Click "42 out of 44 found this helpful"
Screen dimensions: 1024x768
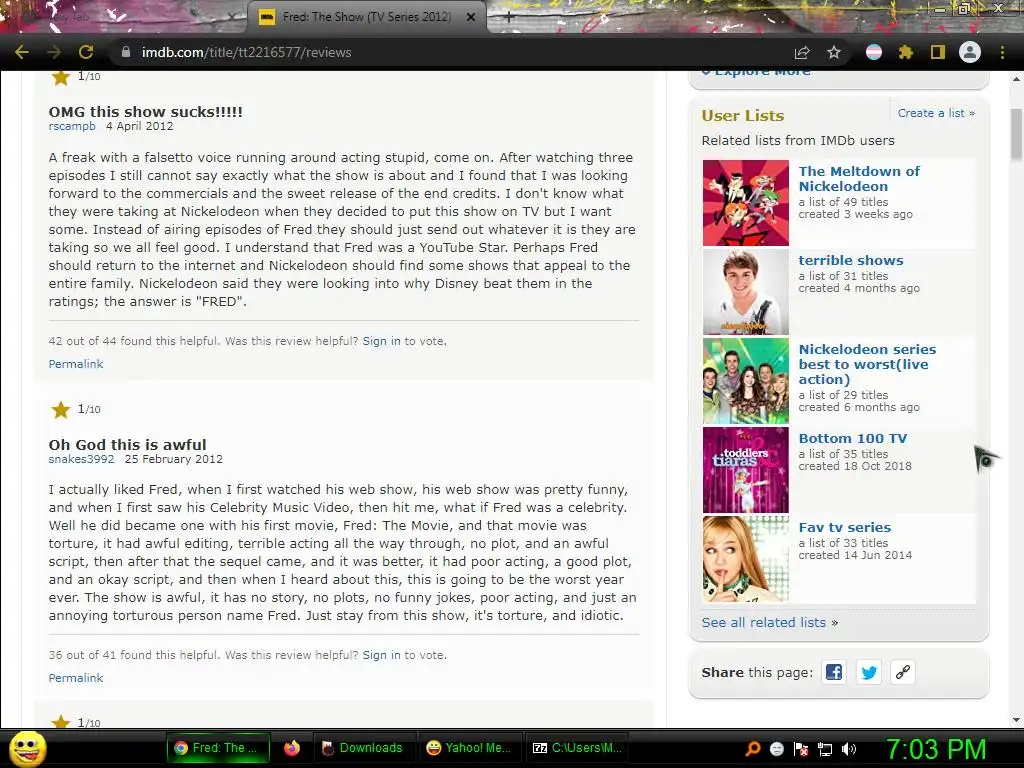pos(133,341)
